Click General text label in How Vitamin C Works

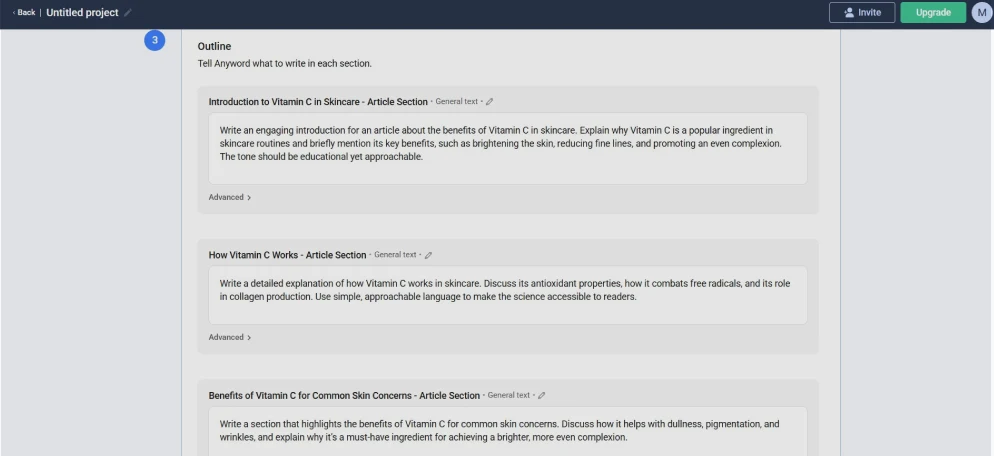(x=395, y=255)
